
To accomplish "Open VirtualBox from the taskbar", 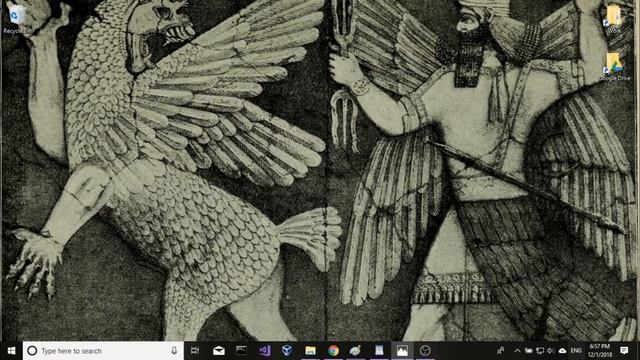I will click(x=287, y=351).
